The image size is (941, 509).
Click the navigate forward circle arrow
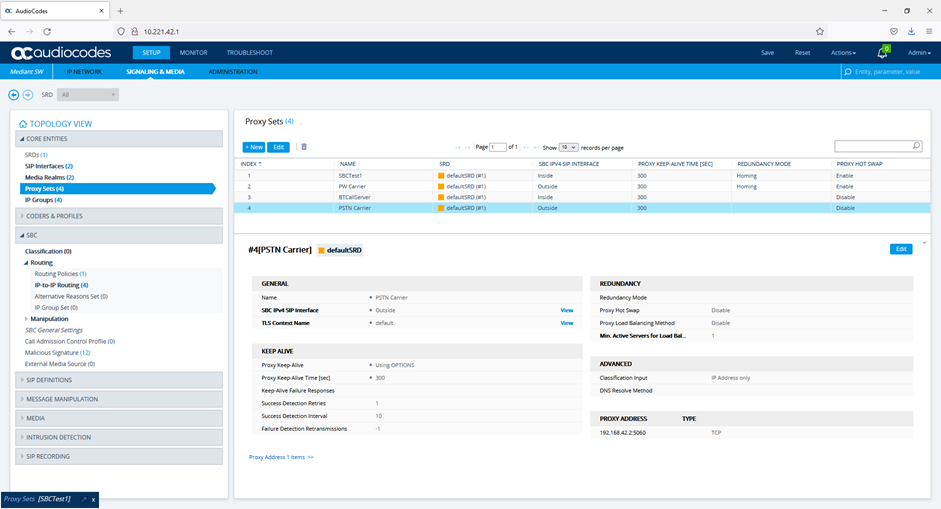[x=28, y=95]
